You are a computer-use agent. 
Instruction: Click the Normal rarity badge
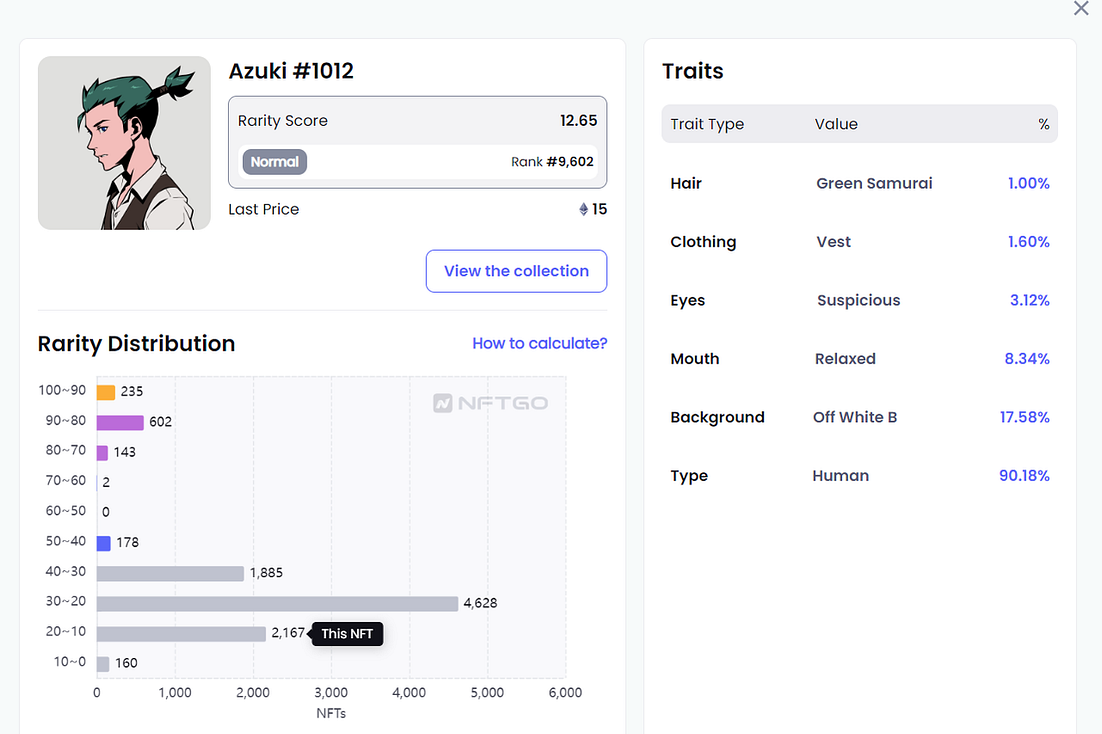(x=275, y=162)
